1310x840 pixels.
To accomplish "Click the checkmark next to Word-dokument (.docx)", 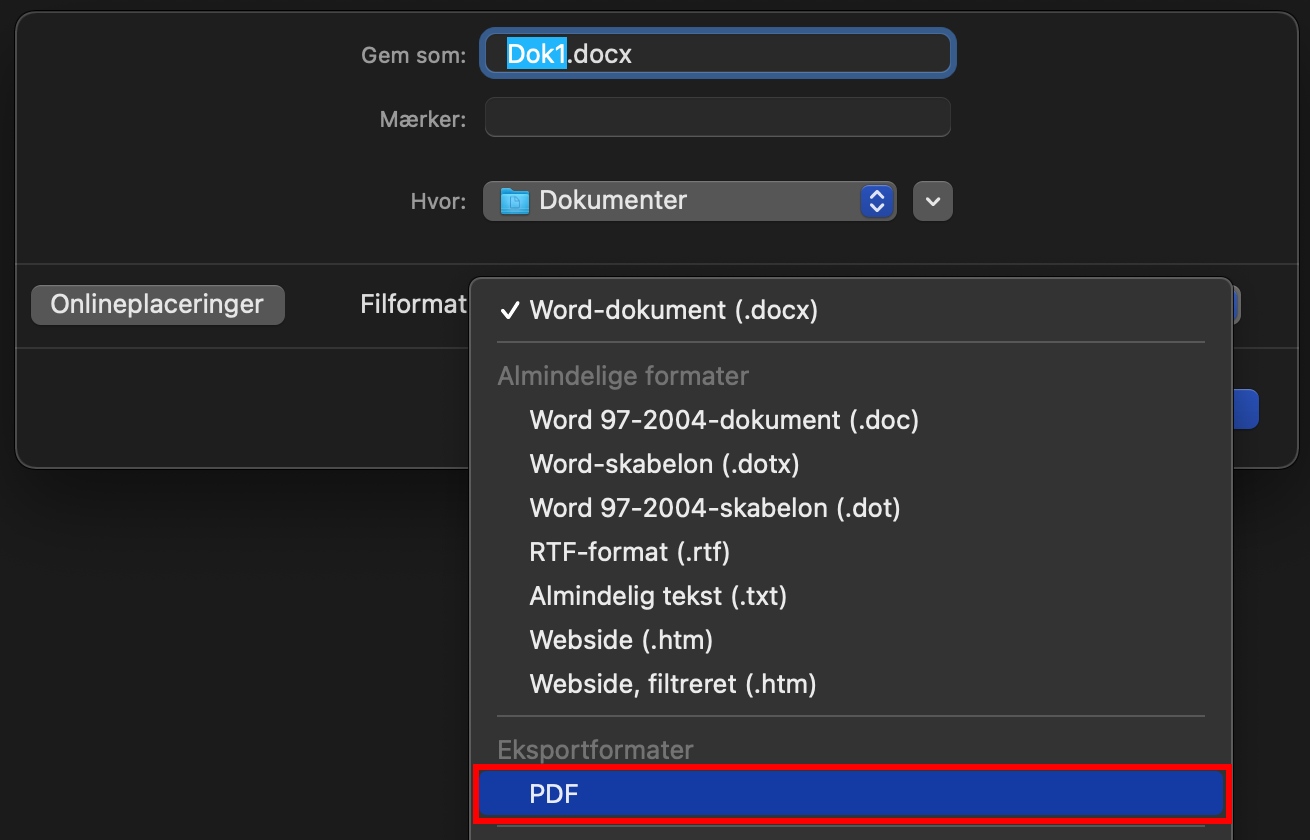I will click(x=510, y=311).
